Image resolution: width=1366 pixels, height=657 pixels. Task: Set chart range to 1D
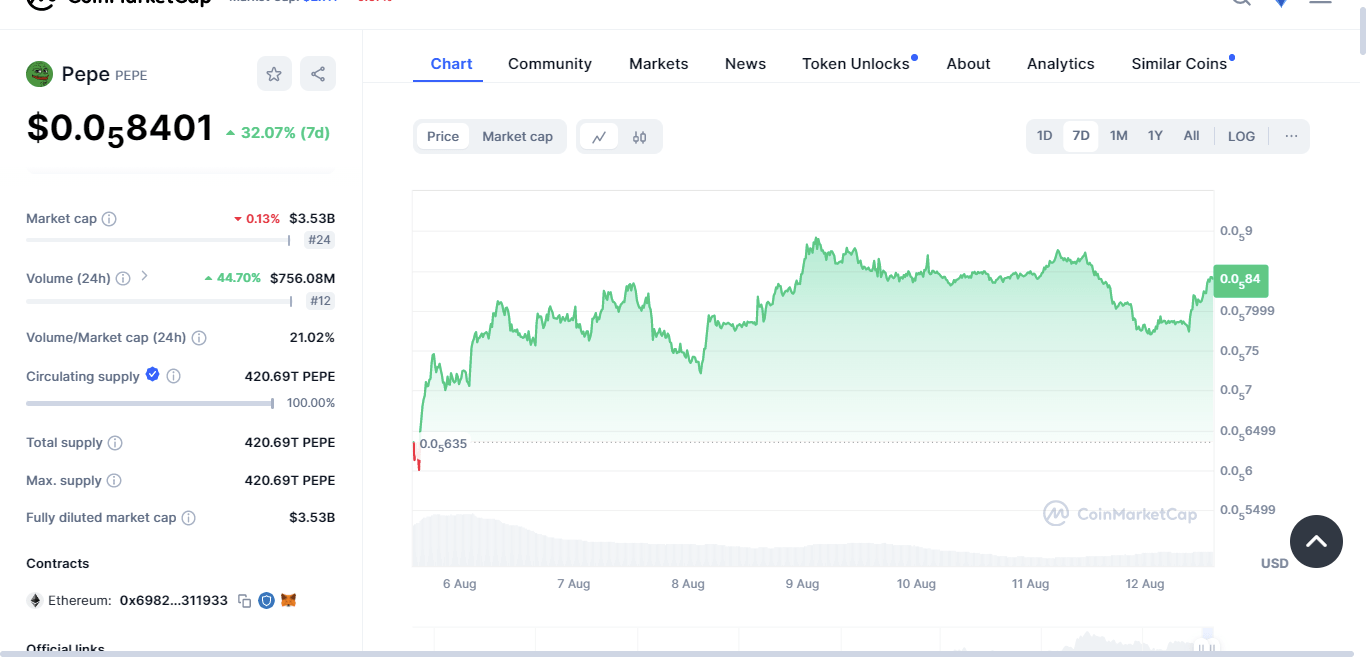point(1044,136)
